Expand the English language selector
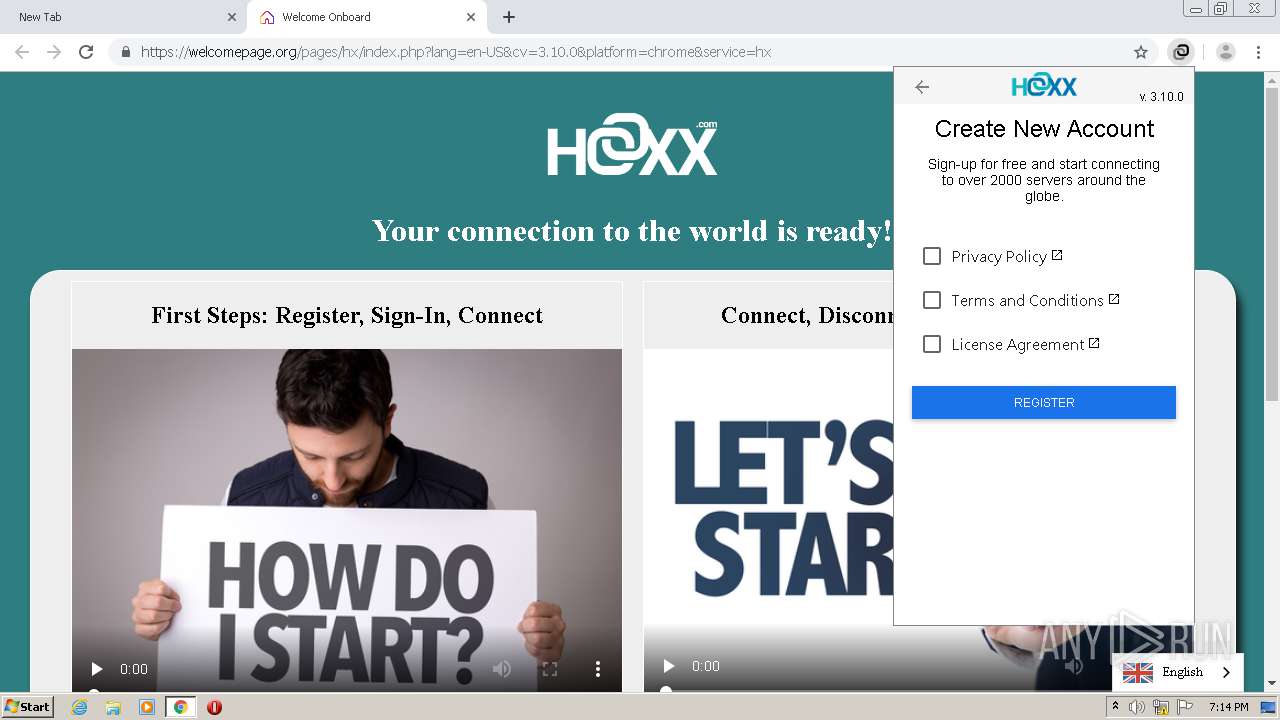 (1178, 673)
